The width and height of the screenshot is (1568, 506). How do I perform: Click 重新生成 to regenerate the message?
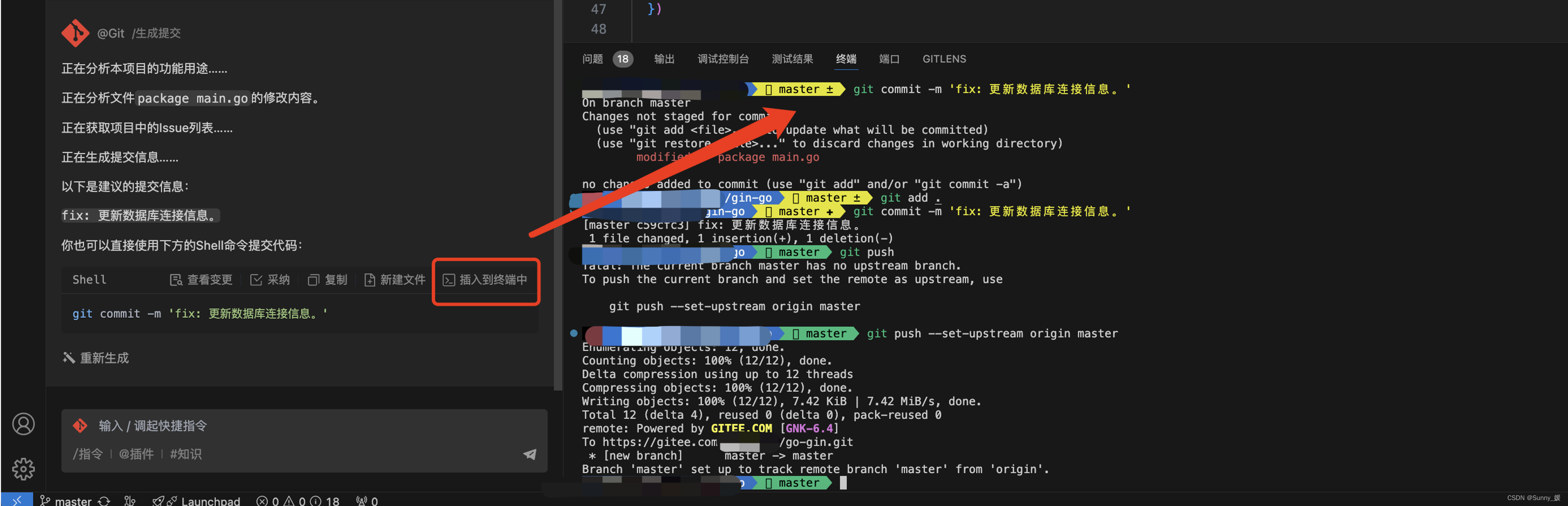96,358
